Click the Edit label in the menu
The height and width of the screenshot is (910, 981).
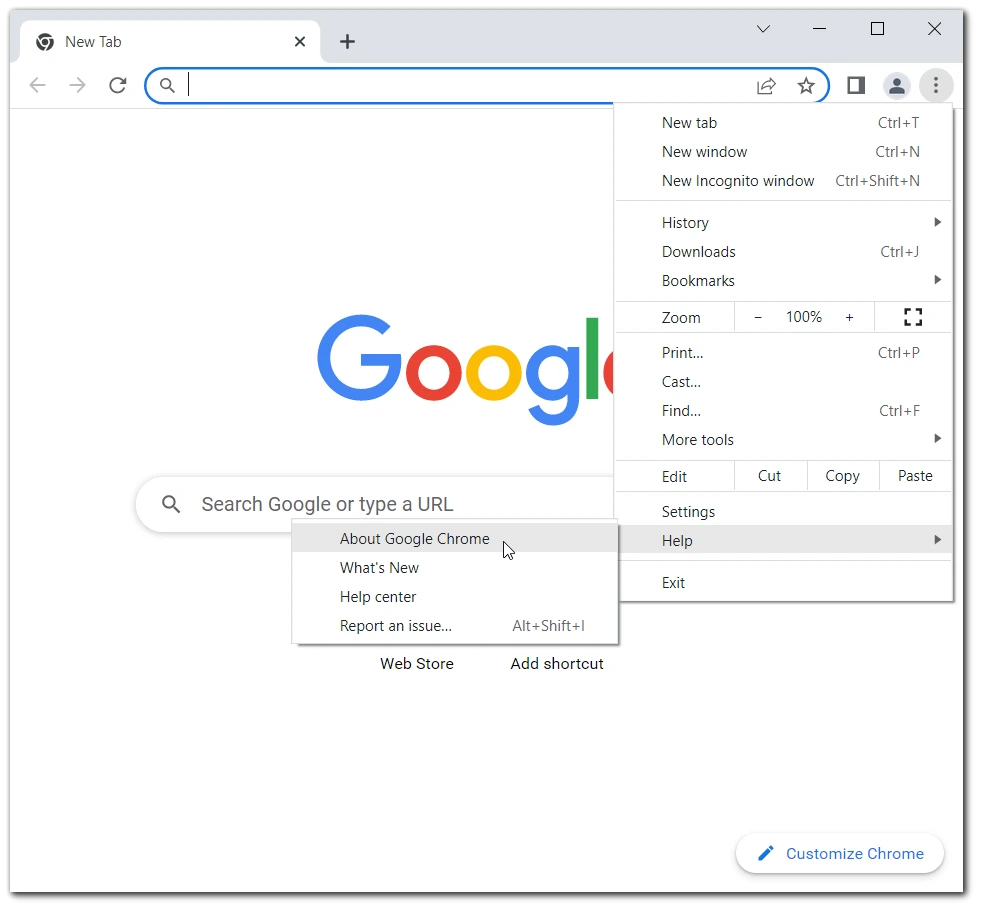click(674, 477)
